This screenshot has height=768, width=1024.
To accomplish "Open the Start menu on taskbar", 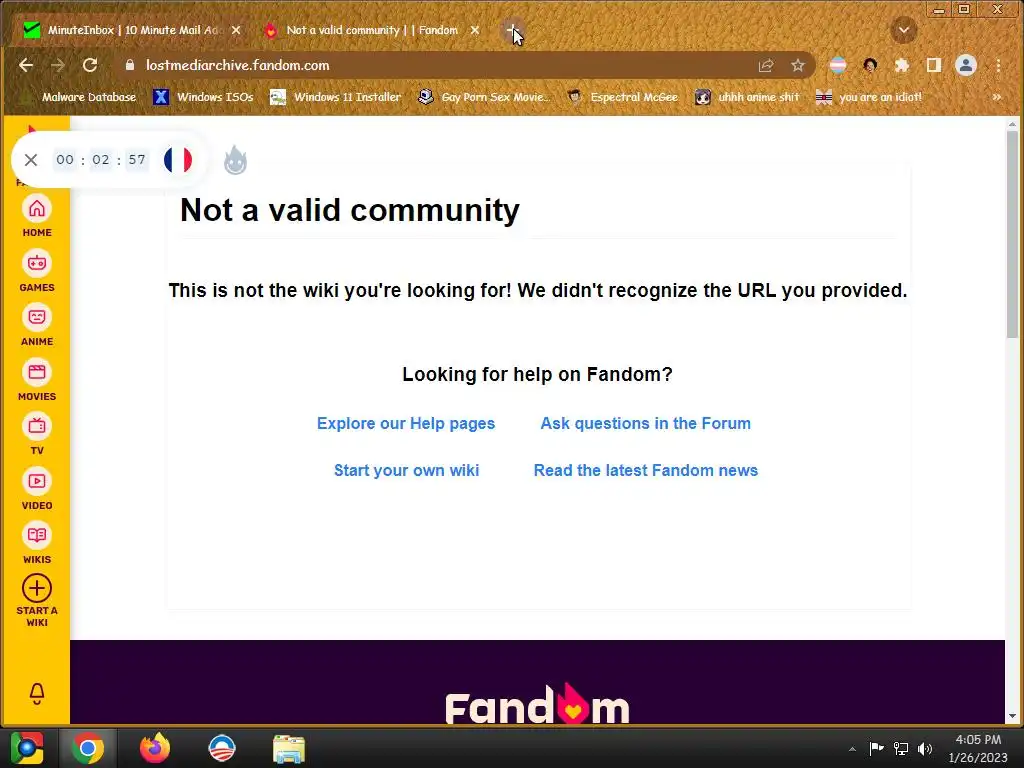I will pyautogui.click(x=27, y=748).
